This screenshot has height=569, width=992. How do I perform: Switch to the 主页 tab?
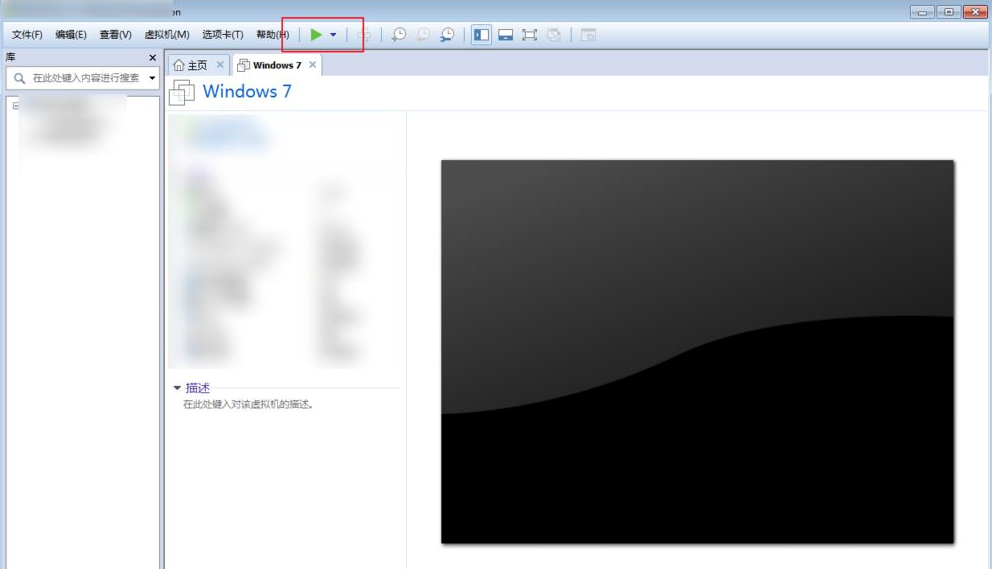pos(198,65)
